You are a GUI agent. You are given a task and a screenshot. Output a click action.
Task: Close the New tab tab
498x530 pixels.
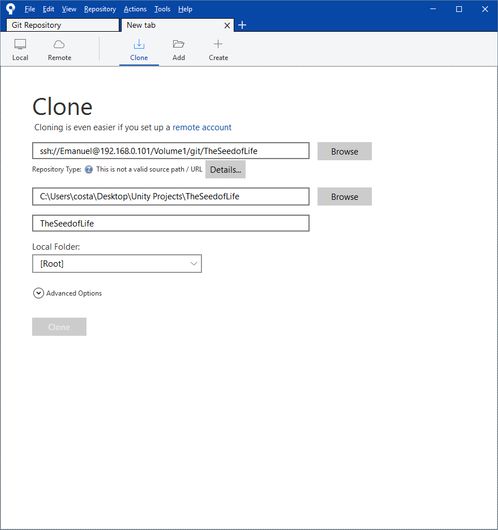tap(227, 25)
